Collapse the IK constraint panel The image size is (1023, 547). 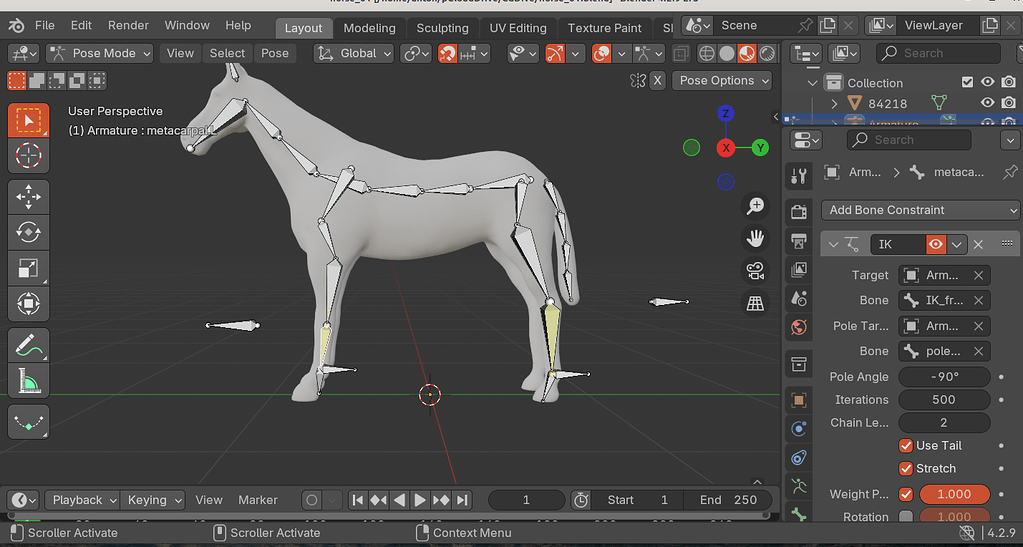(833, 245)
